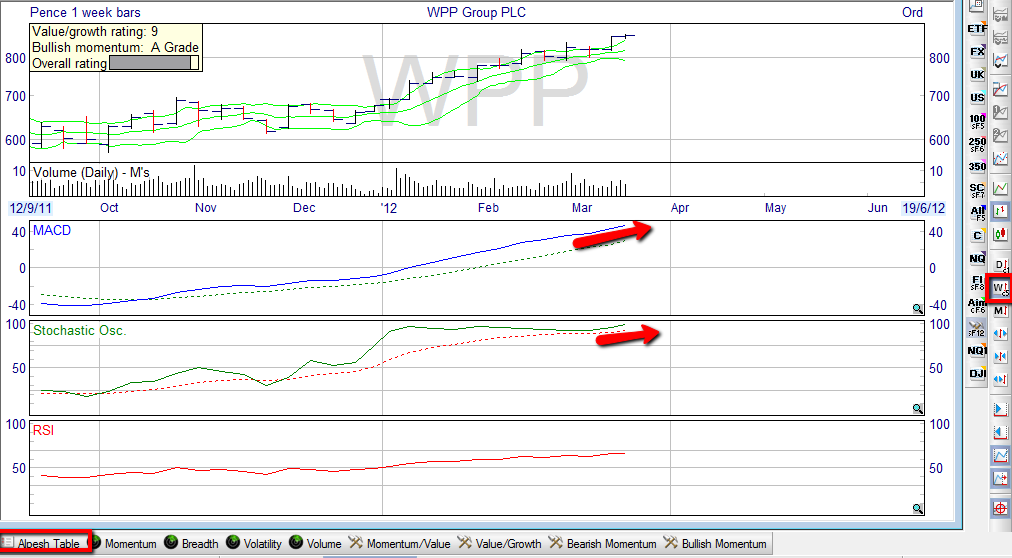Click the Pence 1 week bars label

click(x=85, y=12)
